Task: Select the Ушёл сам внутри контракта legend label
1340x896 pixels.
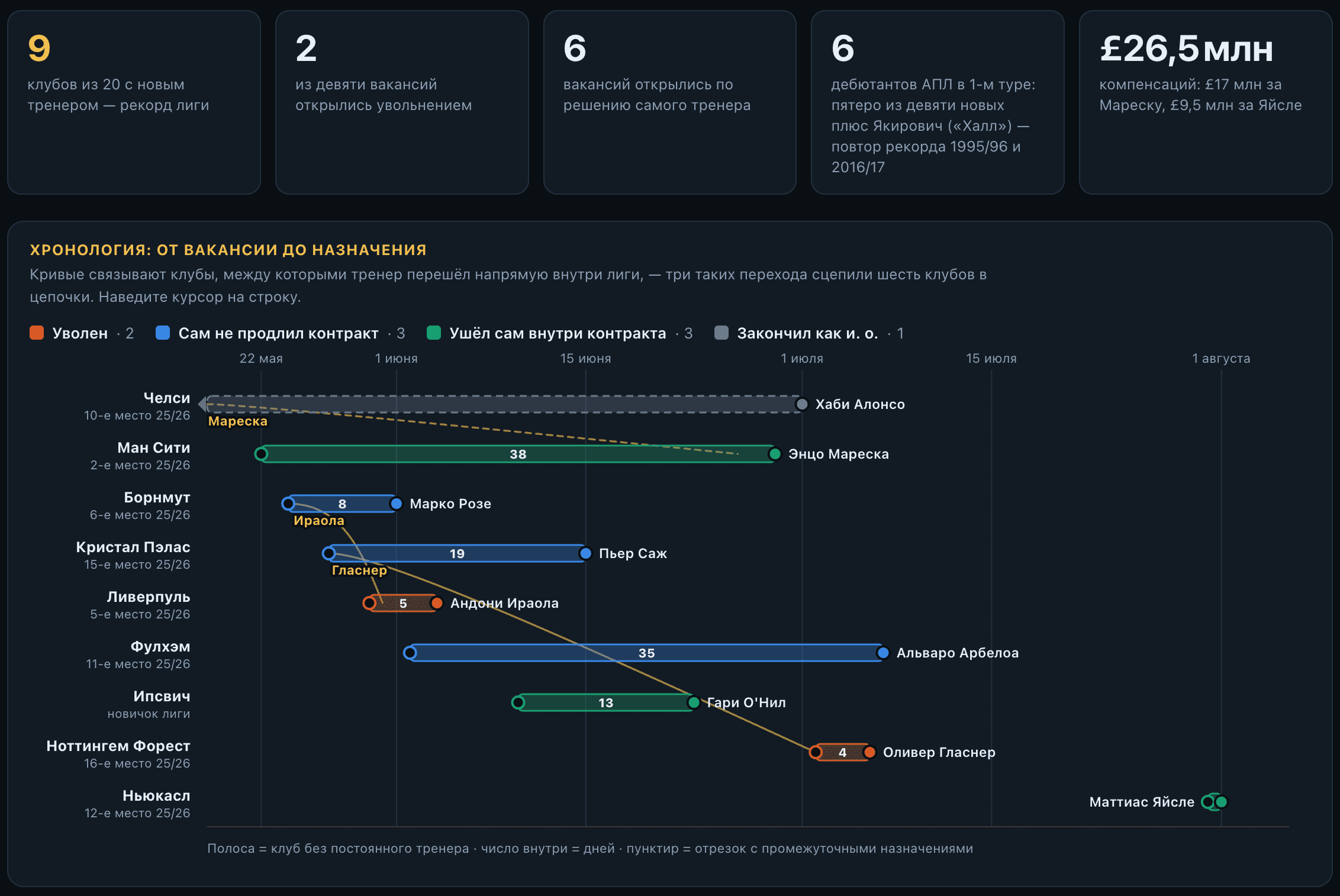Action: 558,333
